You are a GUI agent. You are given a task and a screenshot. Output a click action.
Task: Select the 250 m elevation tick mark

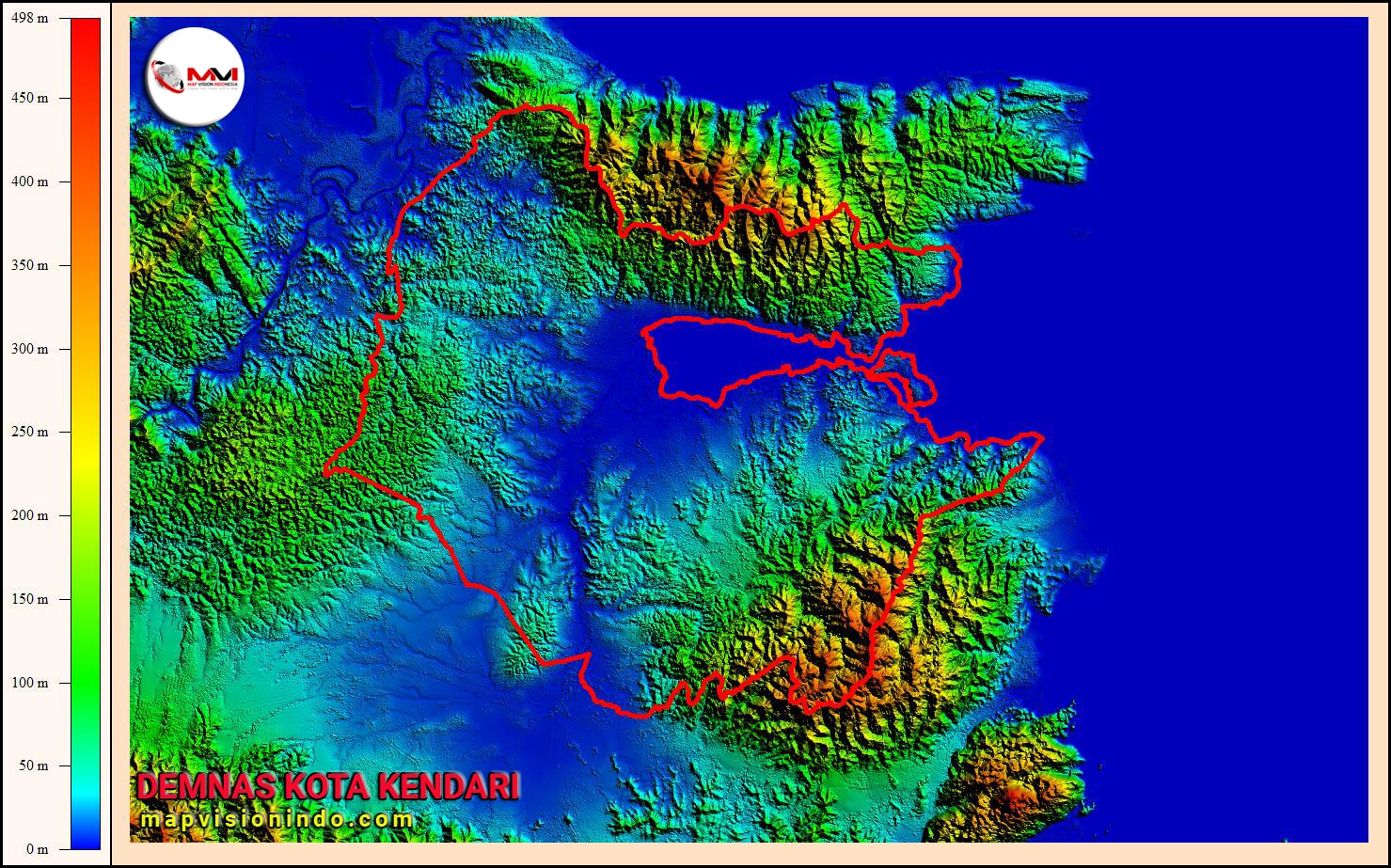tap(66, 432)
